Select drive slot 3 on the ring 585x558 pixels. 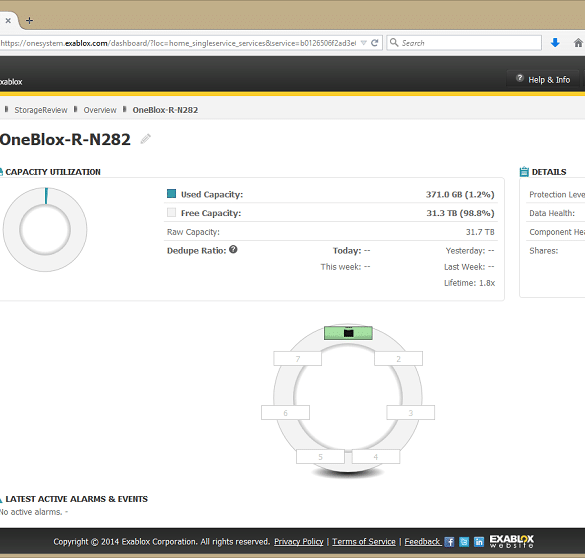coord(411,413)
